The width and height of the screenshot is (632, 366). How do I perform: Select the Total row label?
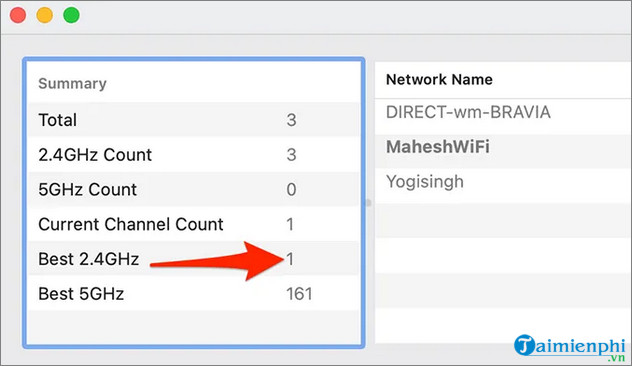pyautogui.click(x=58, y=120)
